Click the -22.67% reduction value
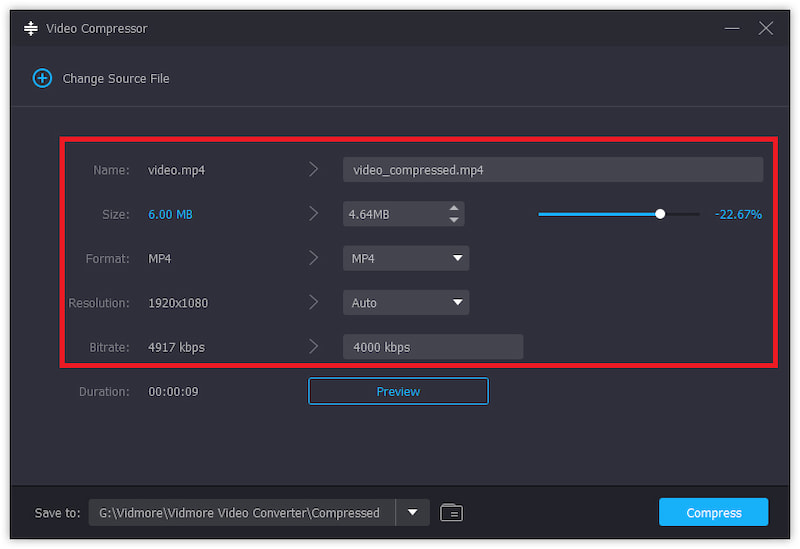 tap(738, 214)
